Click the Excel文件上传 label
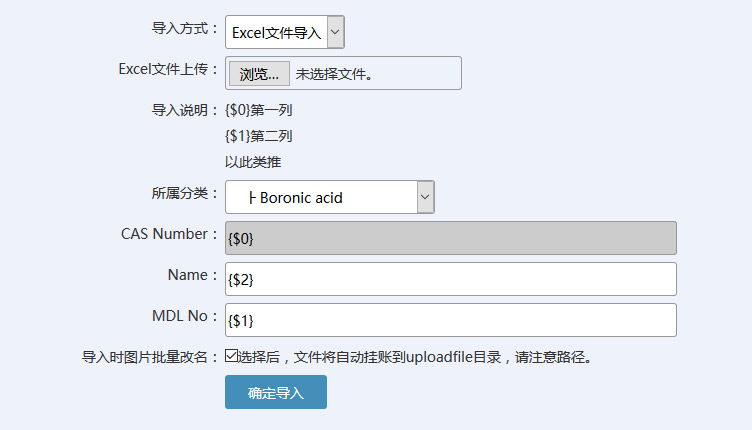Viewport: 752px width, 430px height. 167,69
